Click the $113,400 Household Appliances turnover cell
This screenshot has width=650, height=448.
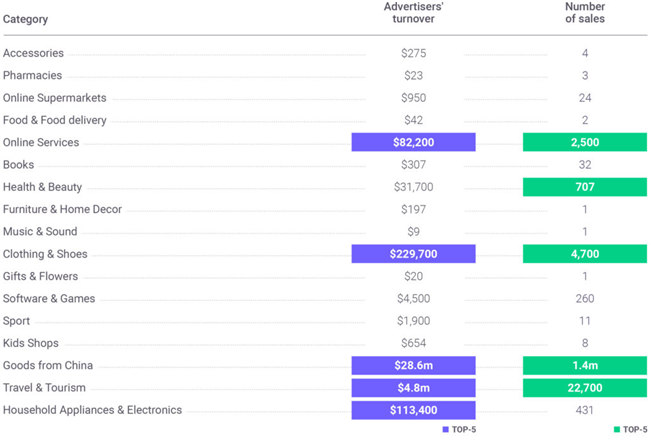(413, 410)
